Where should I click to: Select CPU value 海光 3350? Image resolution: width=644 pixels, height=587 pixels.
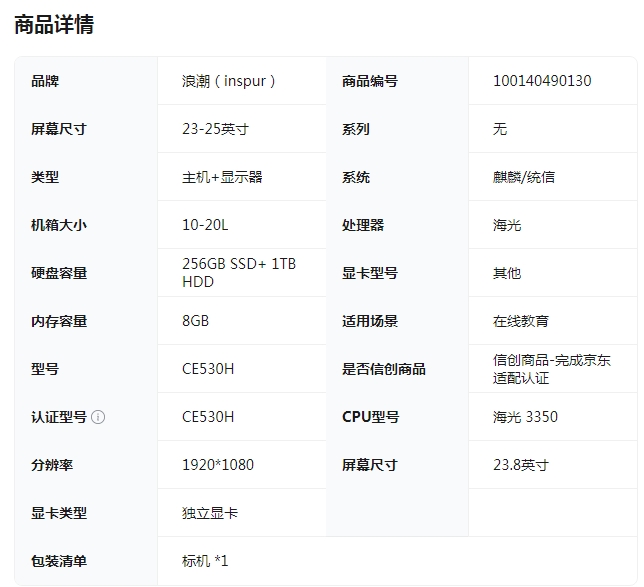525,417
